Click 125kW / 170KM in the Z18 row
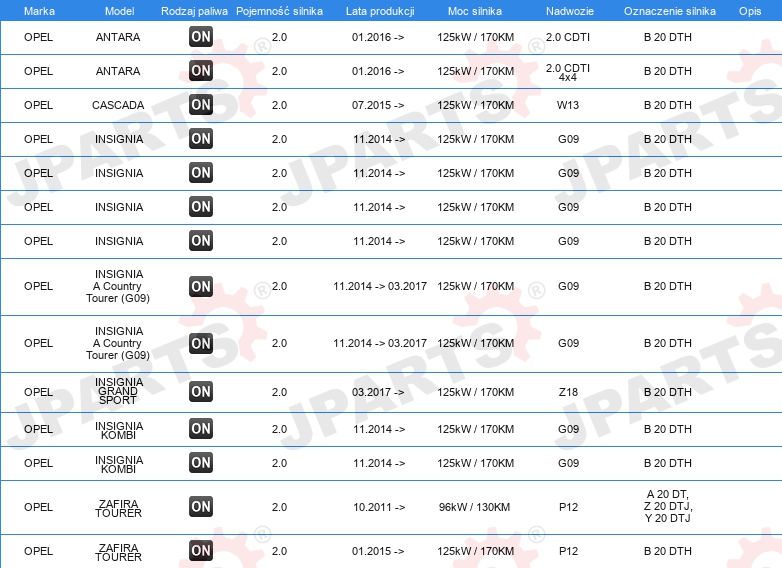The image size is (782, 568). tap(475, 392)
